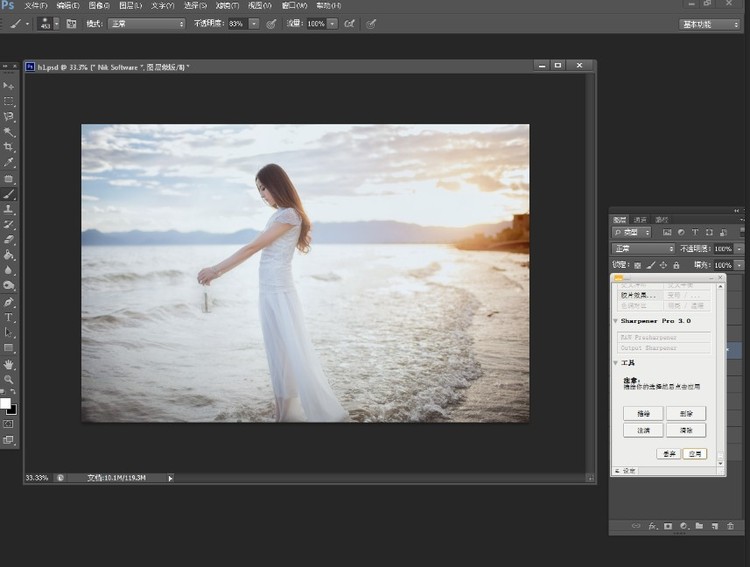Click the 应用 apply button
The height and width of the screenshot is (567, 750).
[x=695, y=454]
